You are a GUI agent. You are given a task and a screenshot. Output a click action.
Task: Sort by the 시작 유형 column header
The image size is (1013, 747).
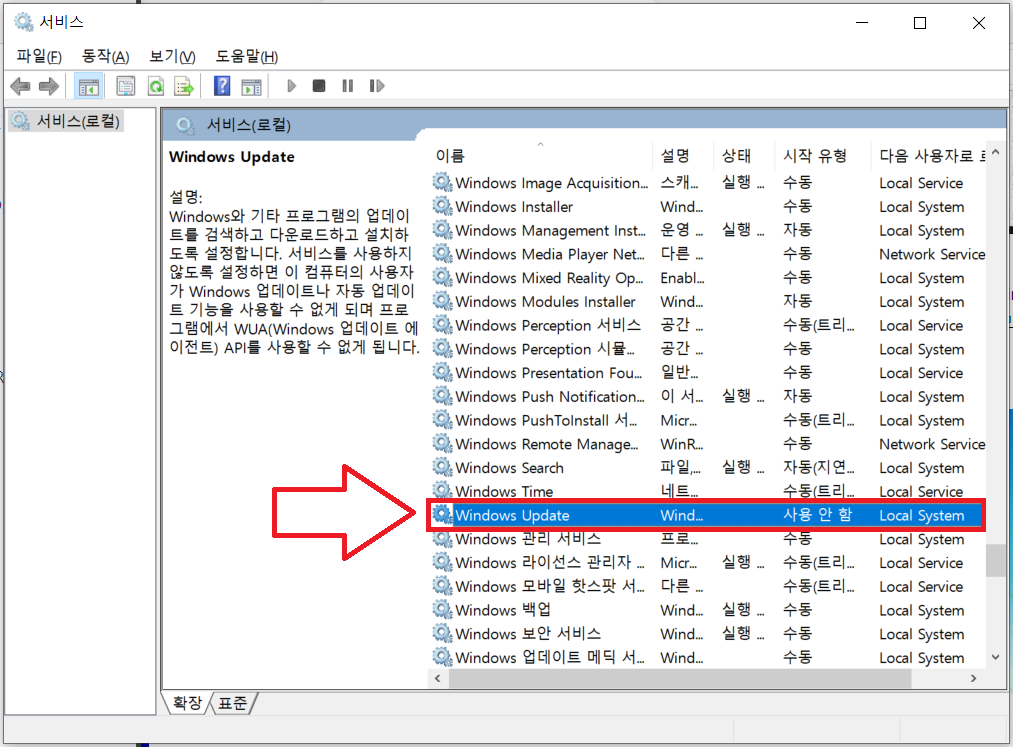point(822,155)
